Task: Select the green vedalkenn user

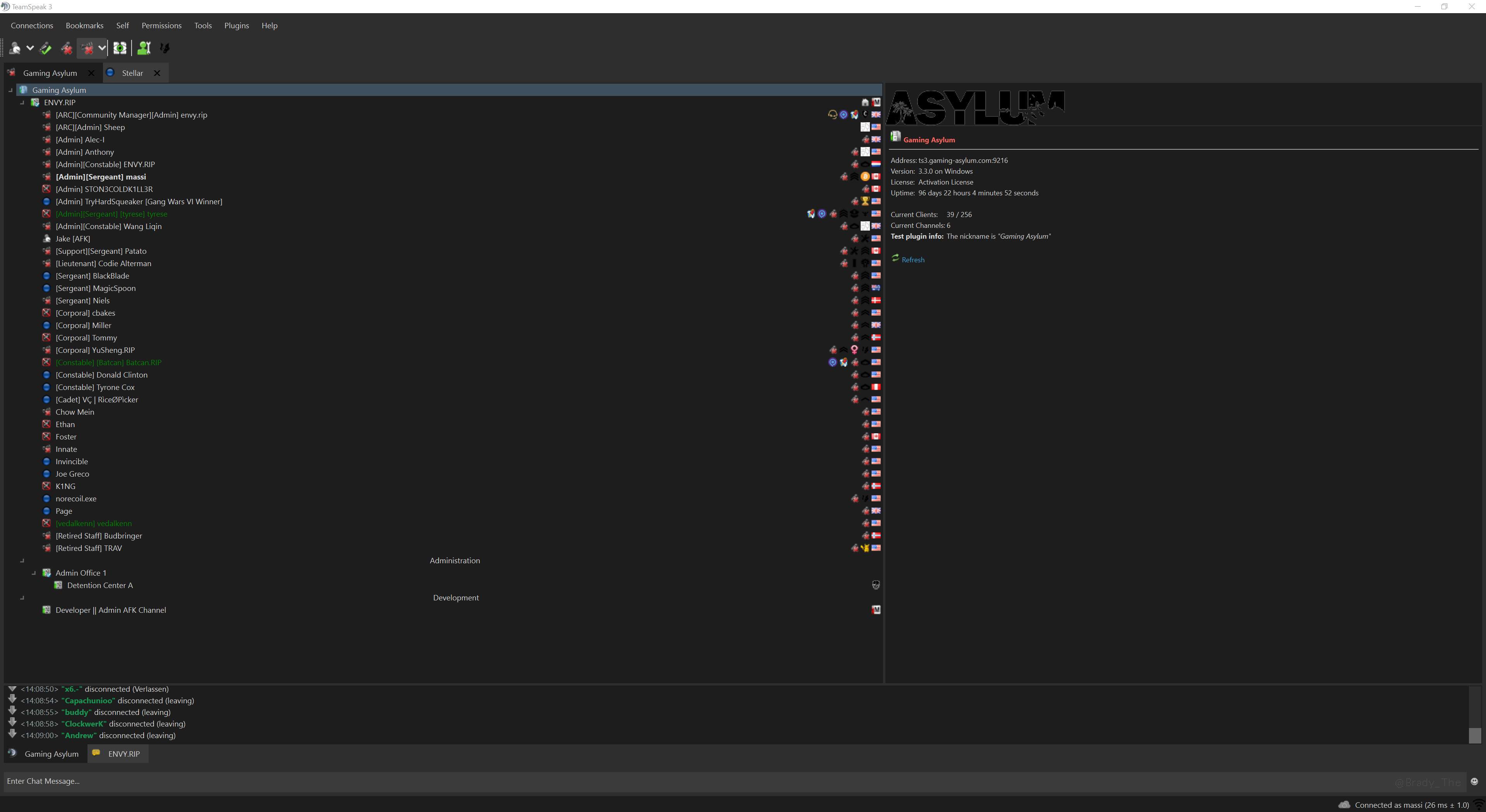Action: click(x=93, y=523)
